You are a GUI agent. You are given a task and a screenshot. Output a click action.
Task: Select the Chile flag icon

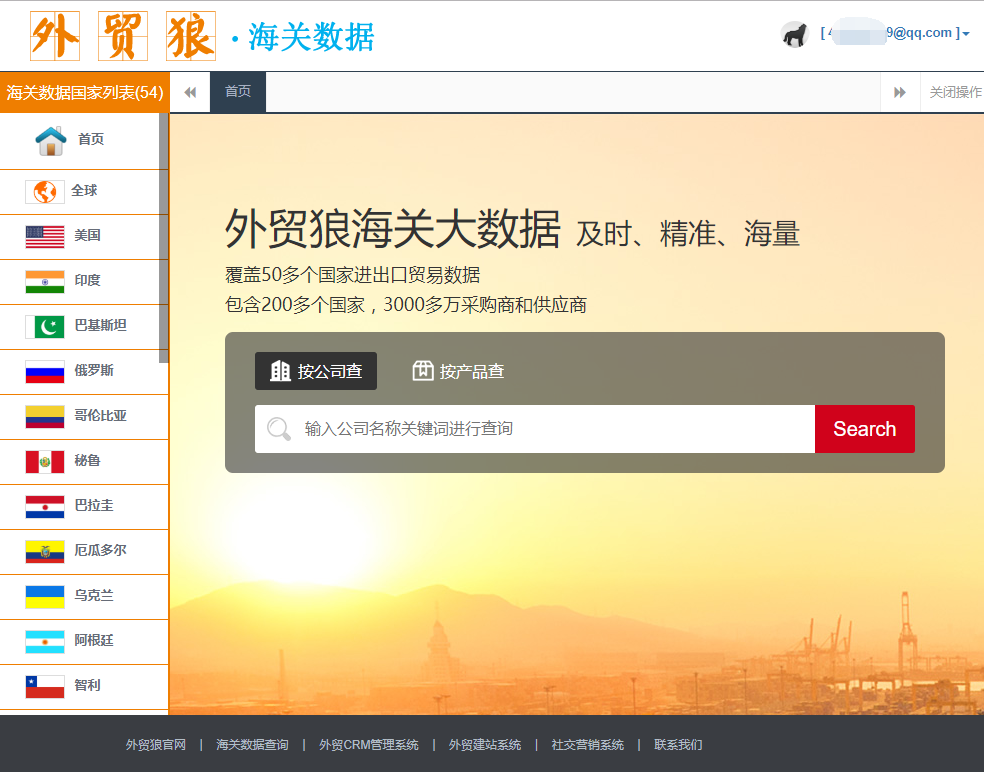tap(45, 686)
